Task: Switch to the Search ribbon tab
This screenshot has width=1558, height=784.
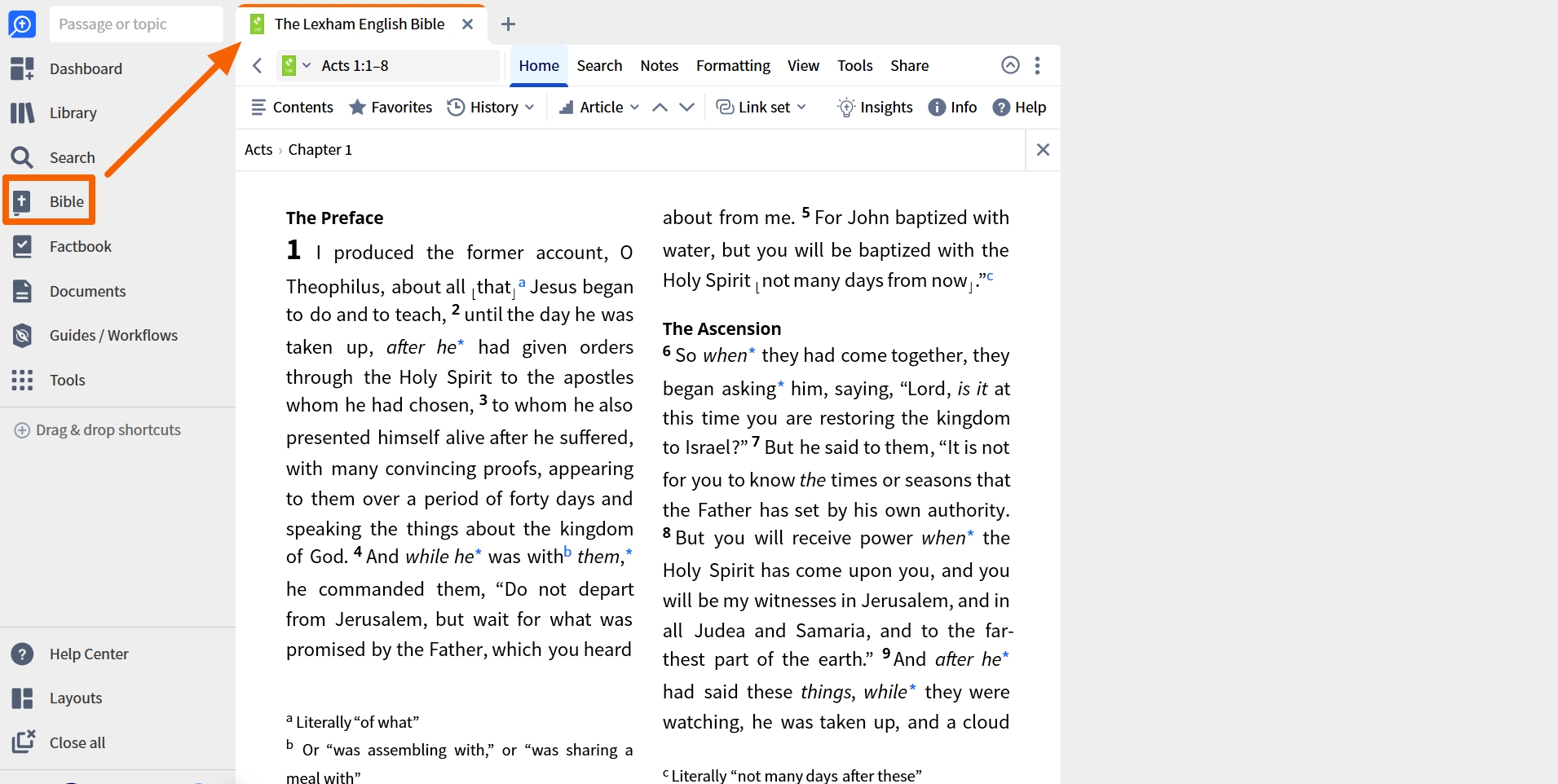Action: [599, 65]
